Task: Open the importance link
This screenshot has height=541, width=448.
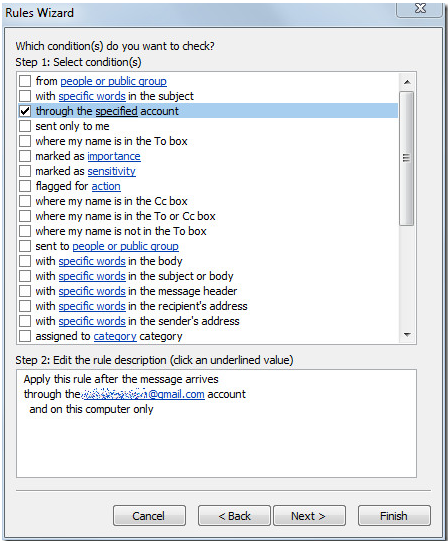Action: tap(114, 156)
